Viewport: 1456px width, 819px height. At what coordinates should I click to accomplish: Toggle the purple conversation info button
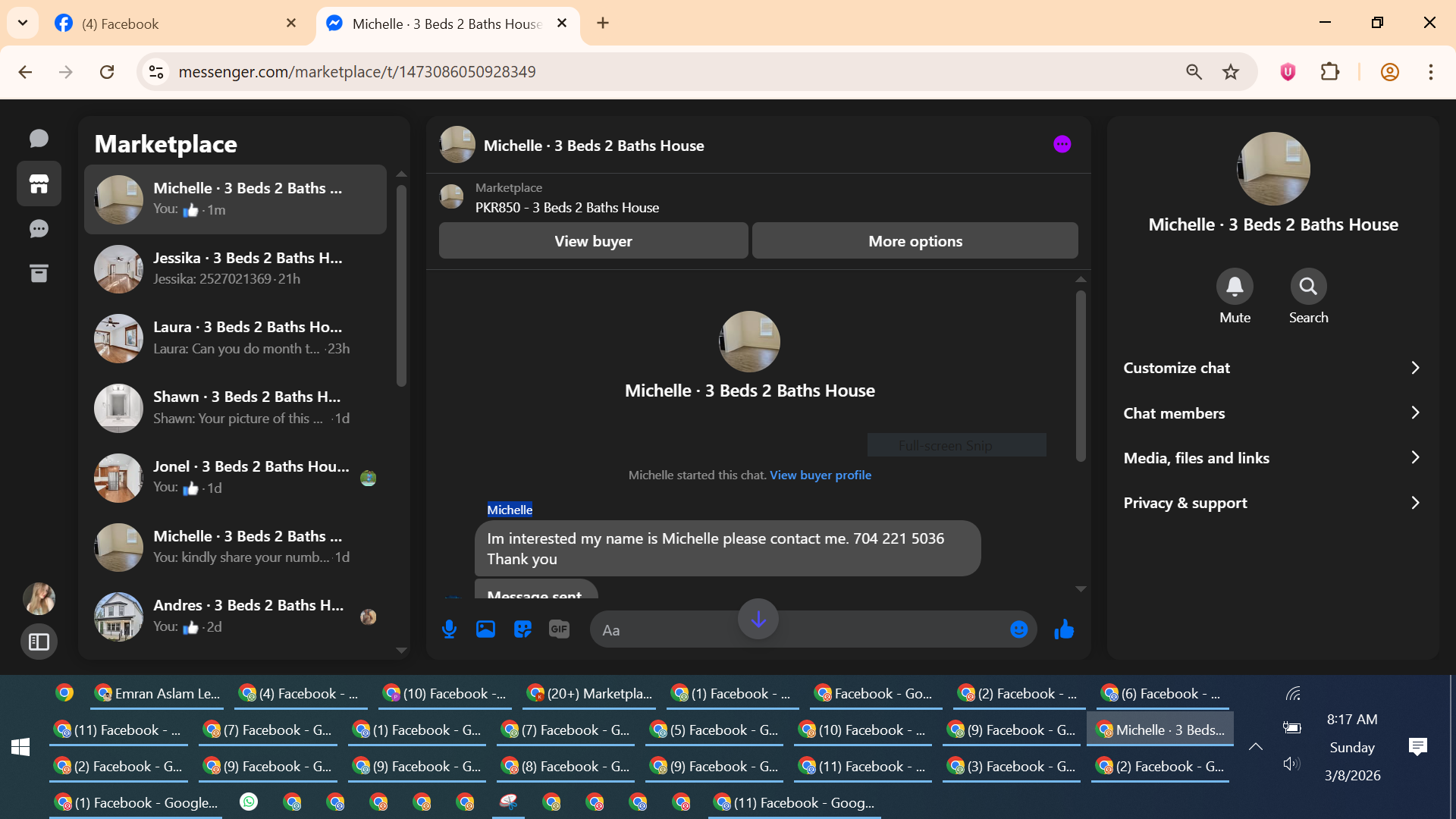[1062, 144]
